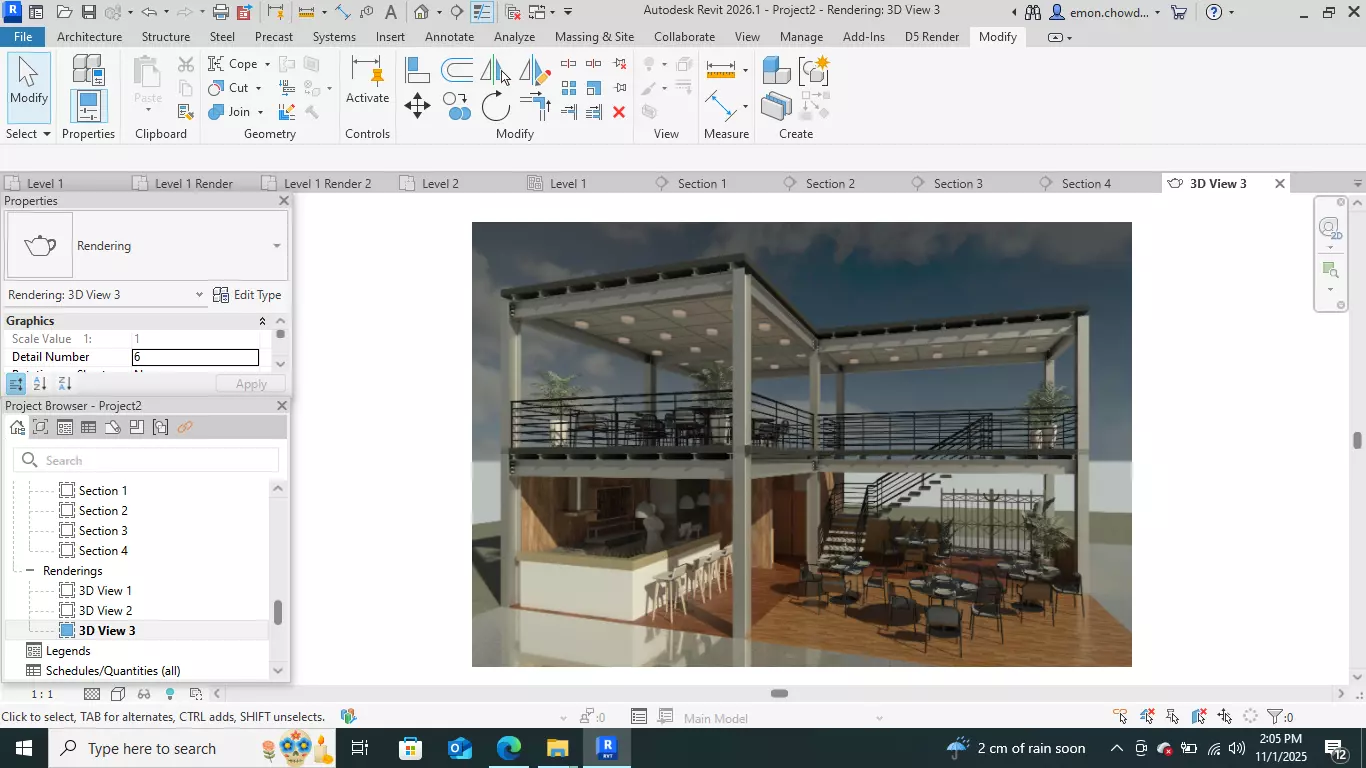
Task: Open the Autodesk App Store cart icon
Action: pyautogui.click(x=1179, y=12)
